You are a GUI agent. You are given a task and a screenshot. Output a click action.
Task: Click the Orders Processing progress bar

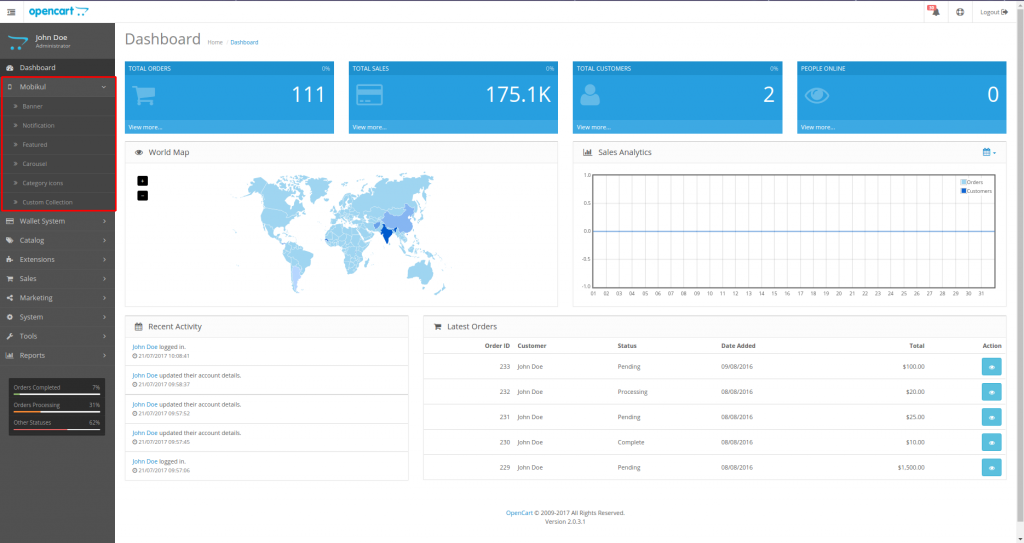coord(57,412)
